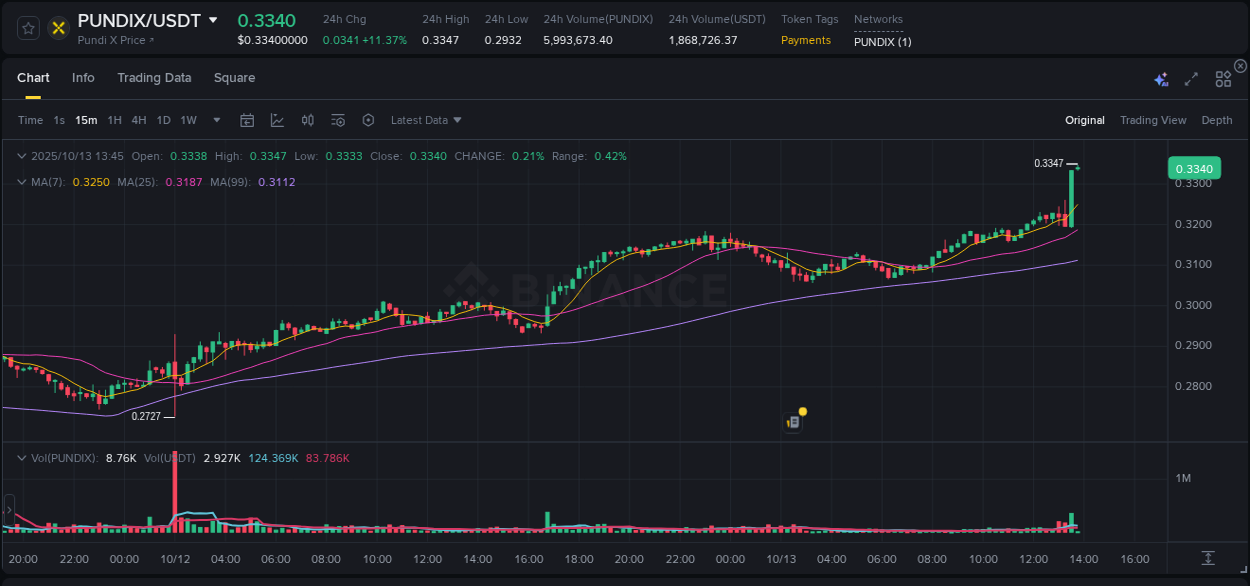Click the Payments token tag

click(806, 40)
